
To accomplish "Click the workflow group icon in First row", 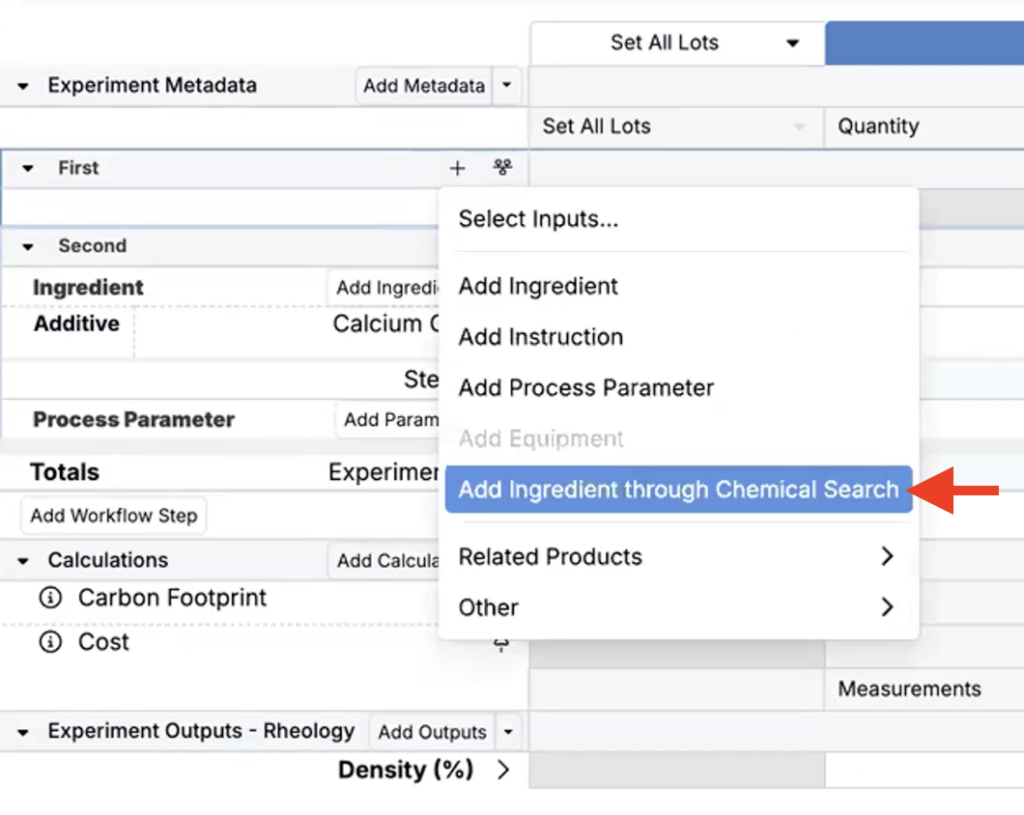I will (502, 168).
